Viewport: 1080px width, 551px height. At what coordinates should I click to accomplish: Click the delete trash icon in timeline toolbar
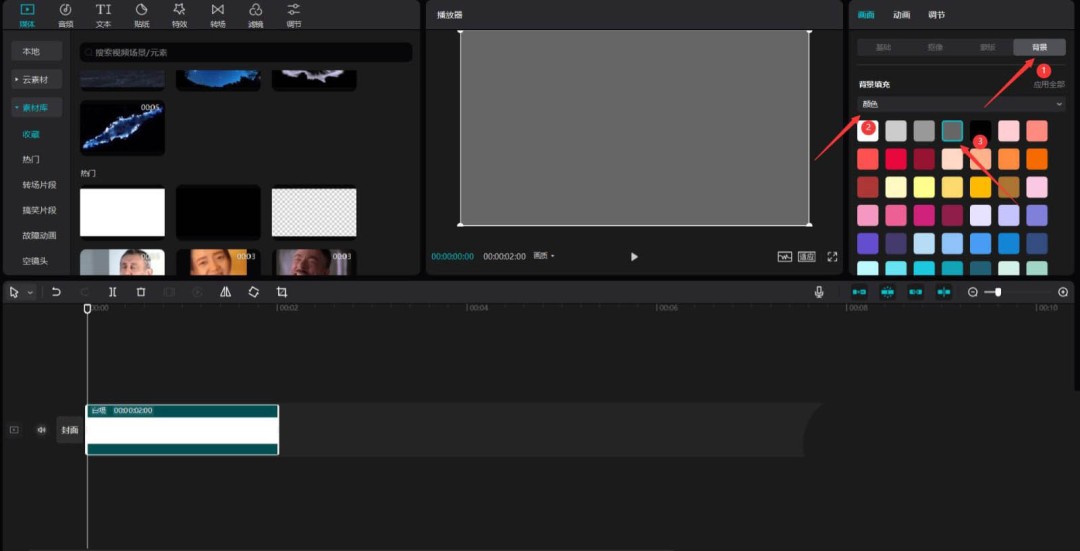click(x=141, y=292)
